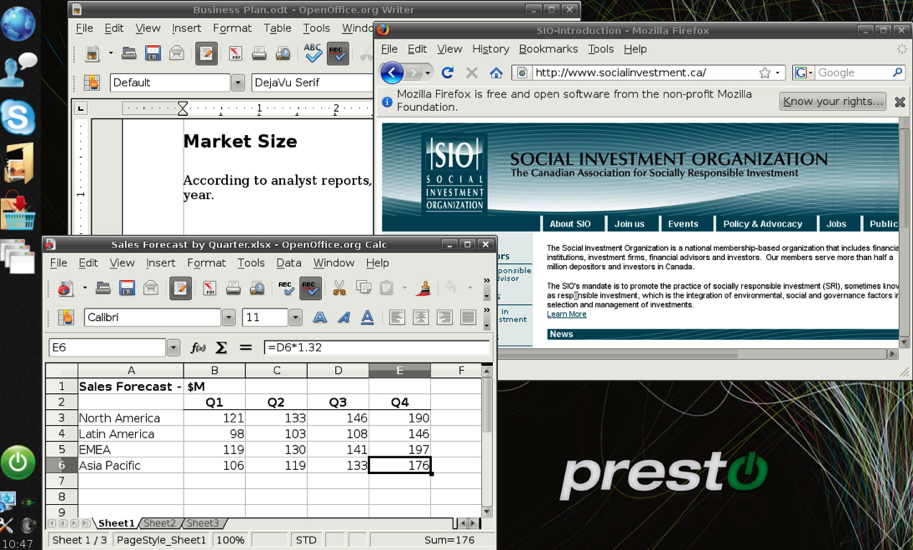Click green power button in Presto sidebar

(17, 463)
